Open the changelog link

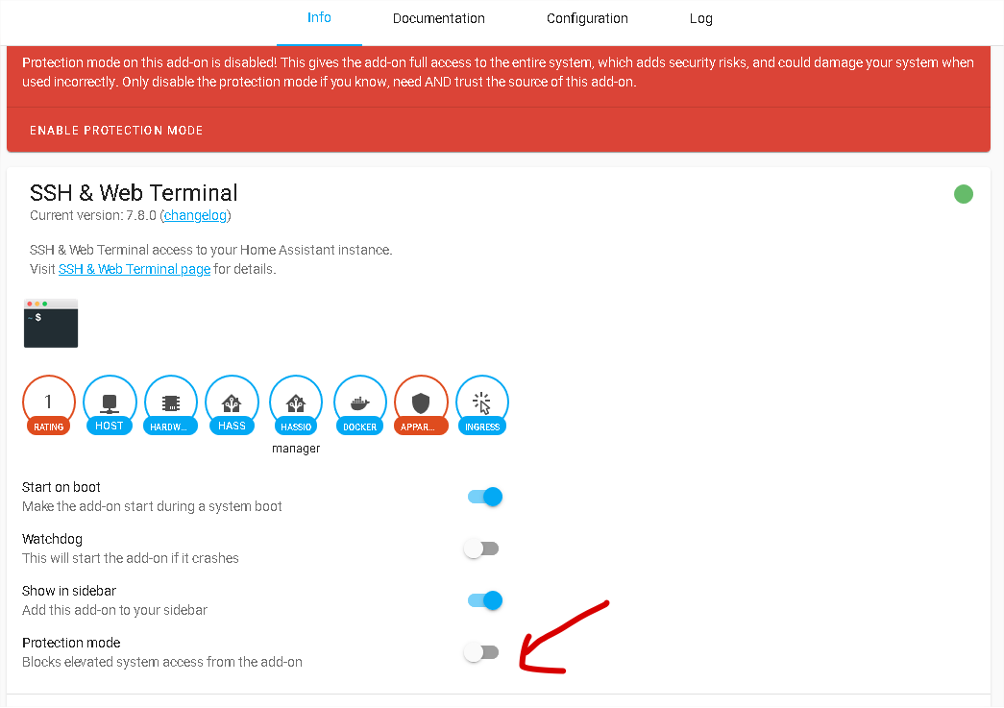pyautogui.click(x=195, y=216)
